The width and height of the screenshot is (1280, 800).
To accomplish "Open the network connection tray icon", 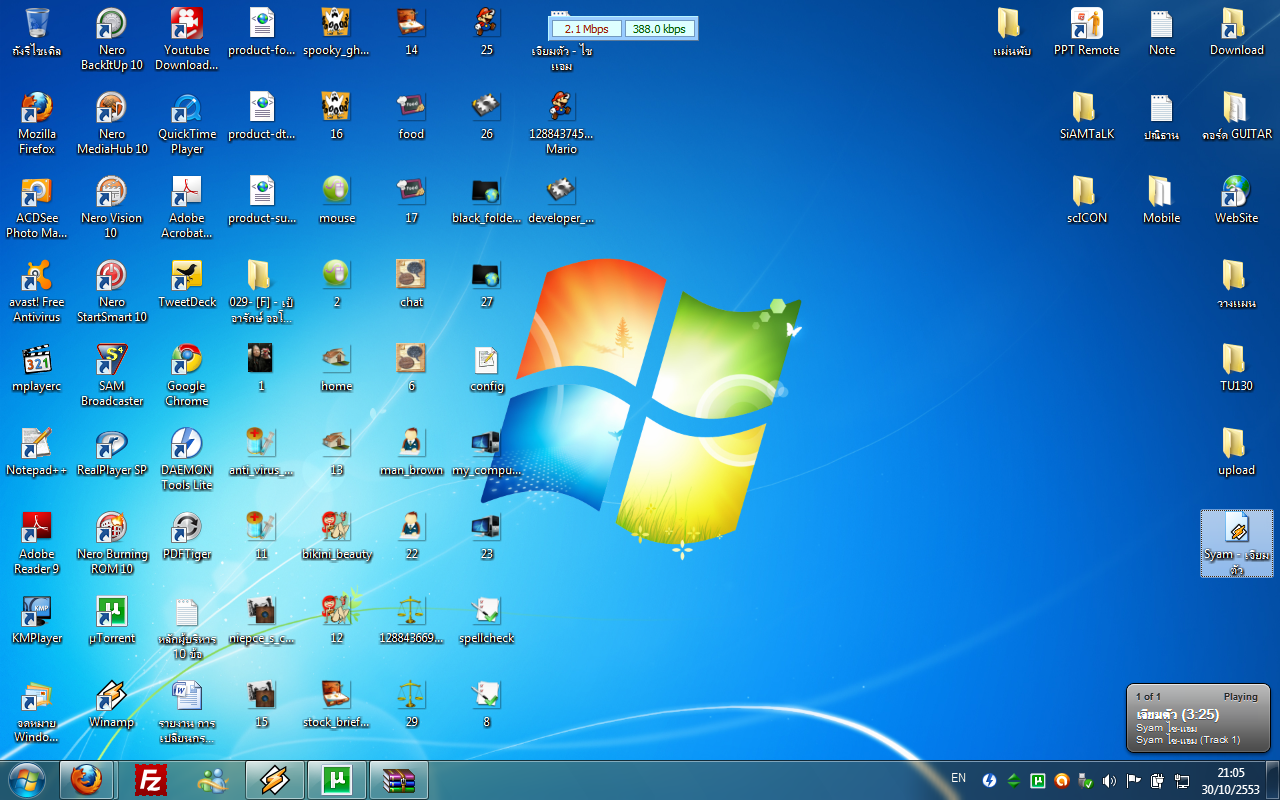I will coord(1181,780).
